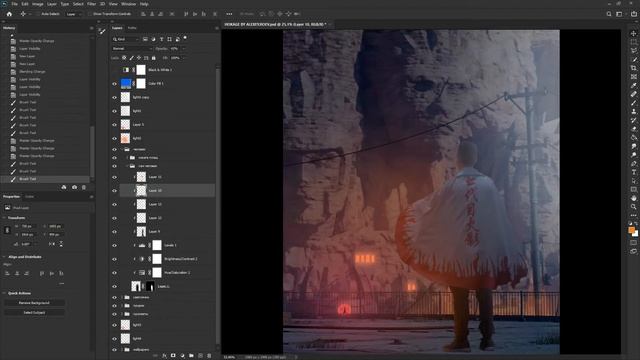640x360 pixels.
Task: Open the three-dots more options in options bar
Action: tap(229, 14)
